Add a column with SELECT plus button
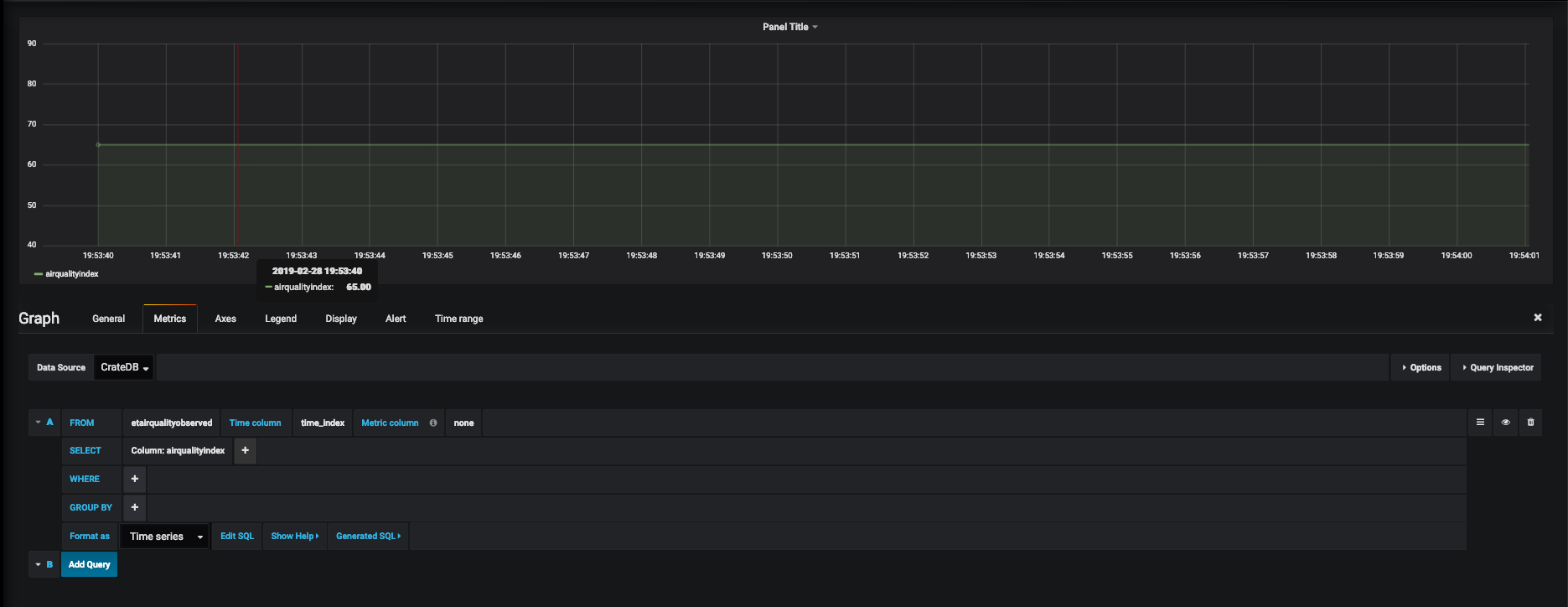This screenshot has height=607, width=1568. click(245, 451)
